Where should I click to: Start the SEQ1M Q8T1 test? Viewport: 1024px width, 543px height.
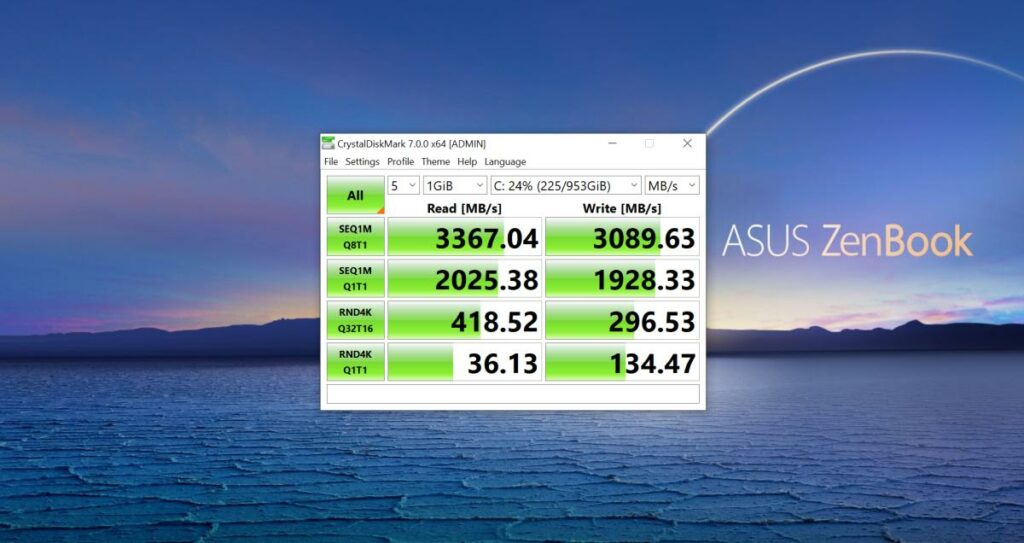click(355, 236)
